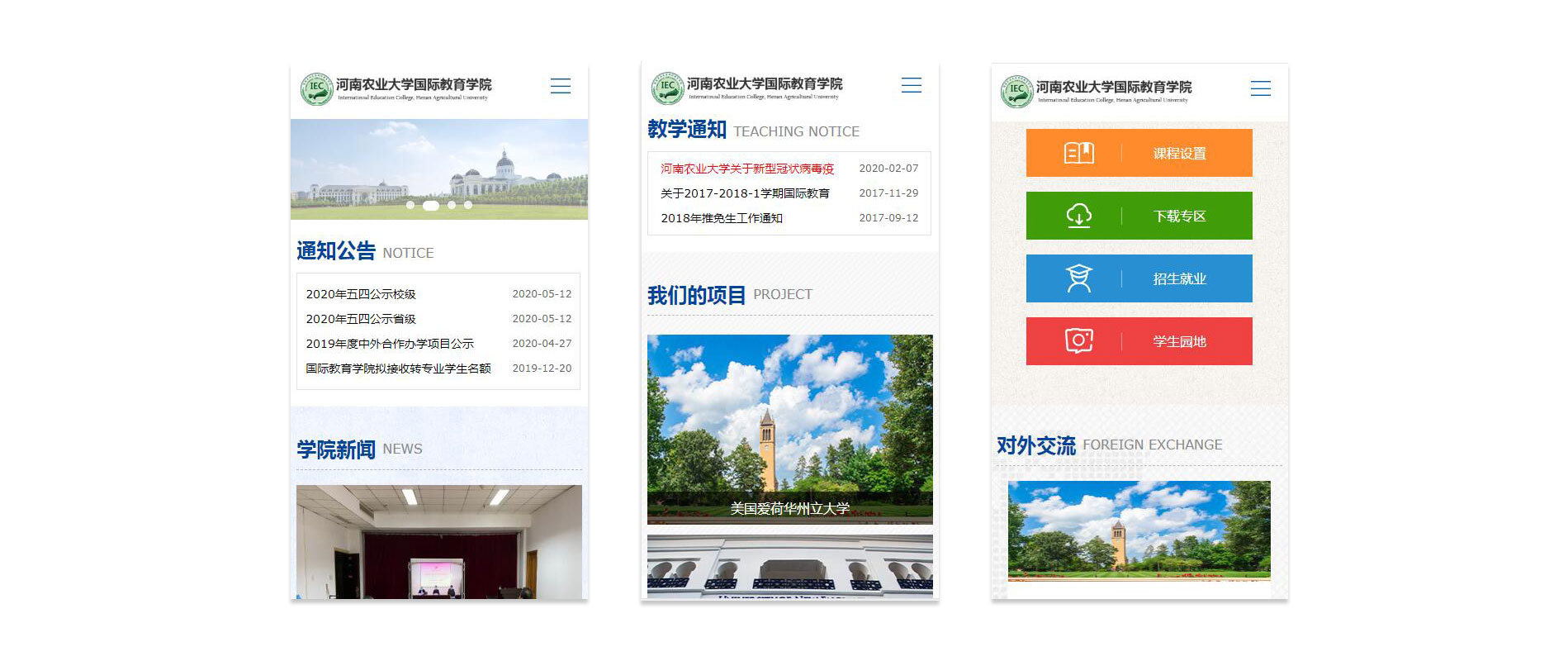Open notice 国际教育学院拟接收转专业学生名额

398,369
